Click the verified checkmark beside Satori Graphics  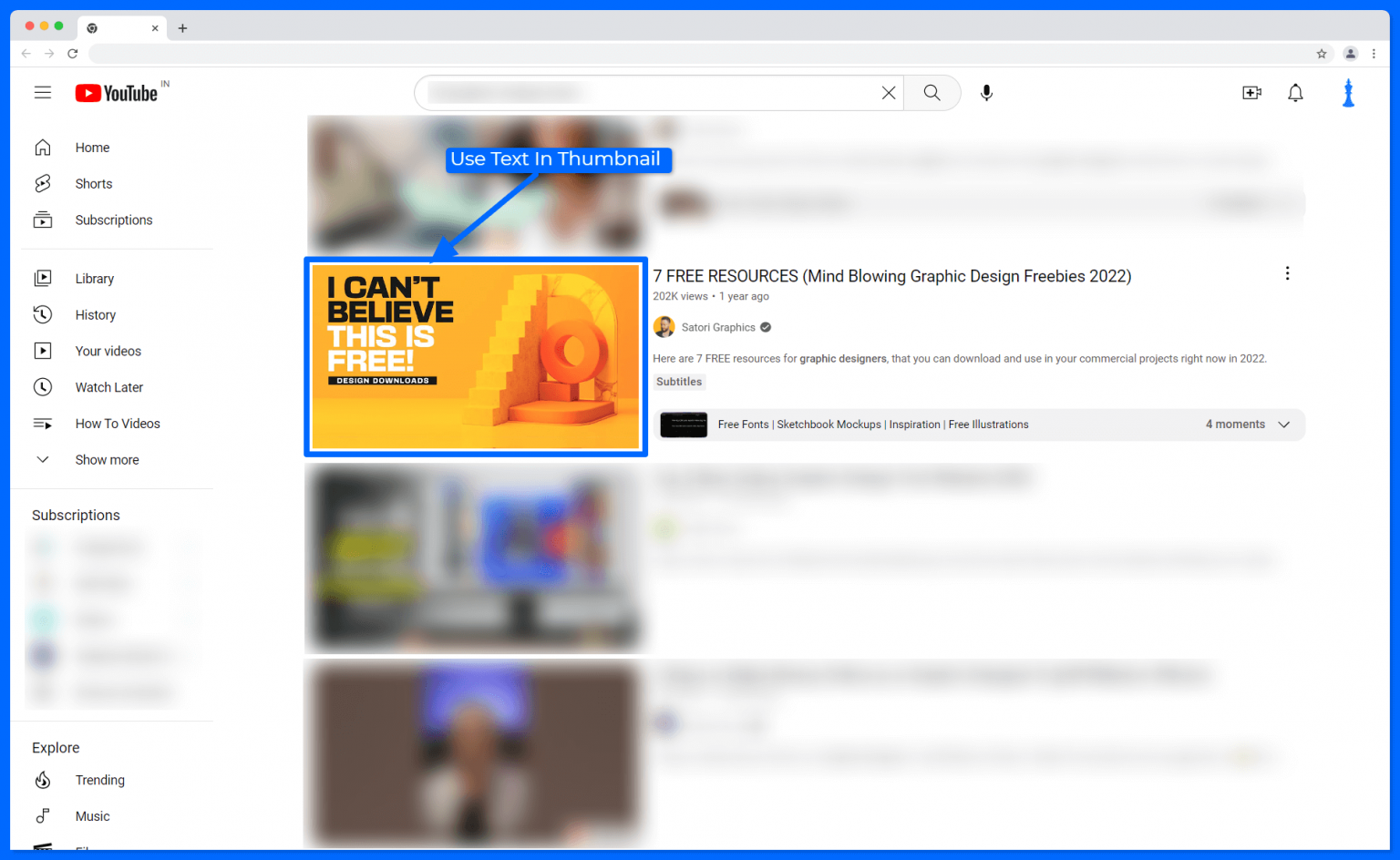765,326
